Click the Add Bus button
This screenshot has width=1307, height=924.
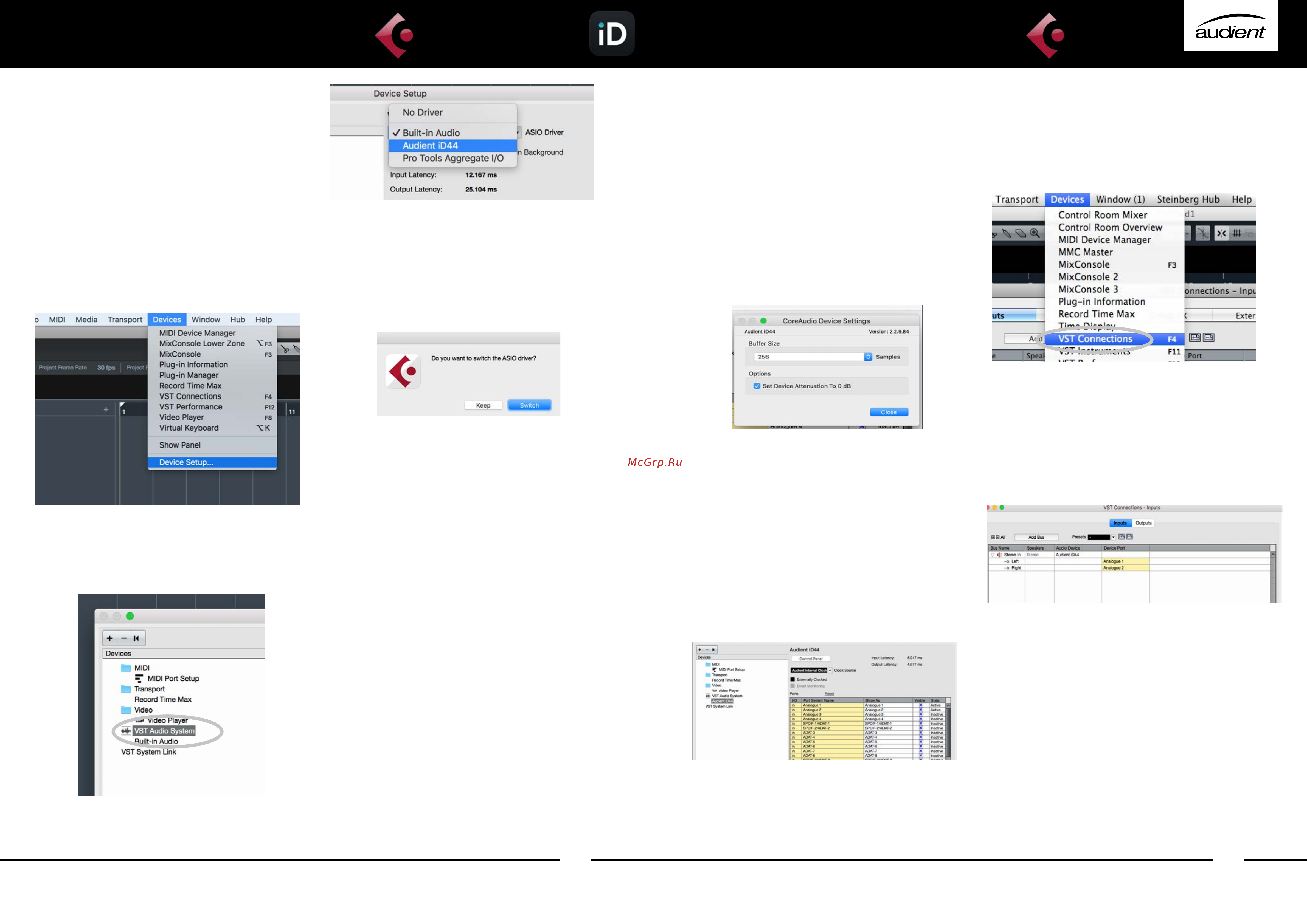coord(1036,537)
